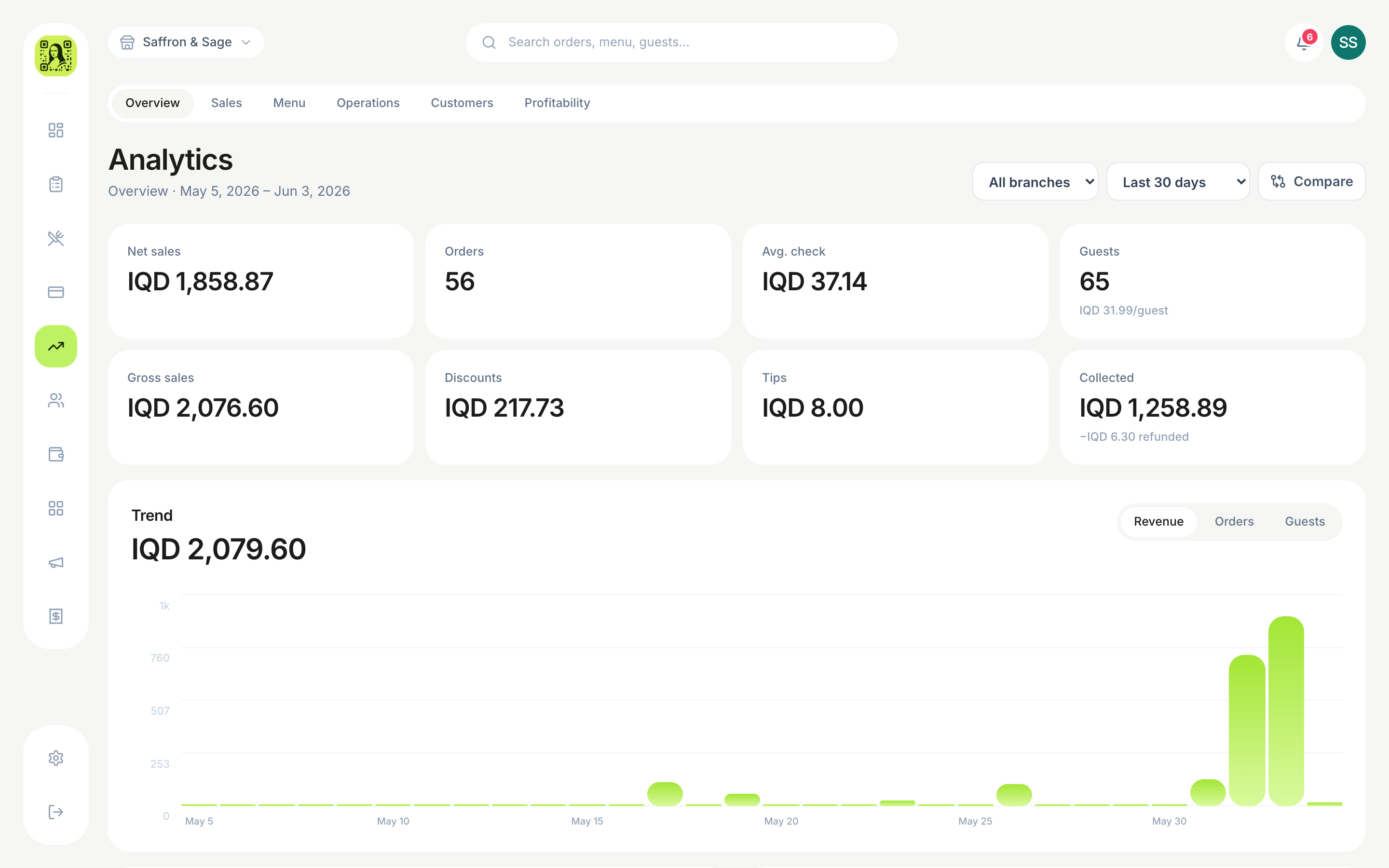Screen dimensions: 1389x868
Task: Select the analytics trend icon in sidebar
Action: (55, 346)
